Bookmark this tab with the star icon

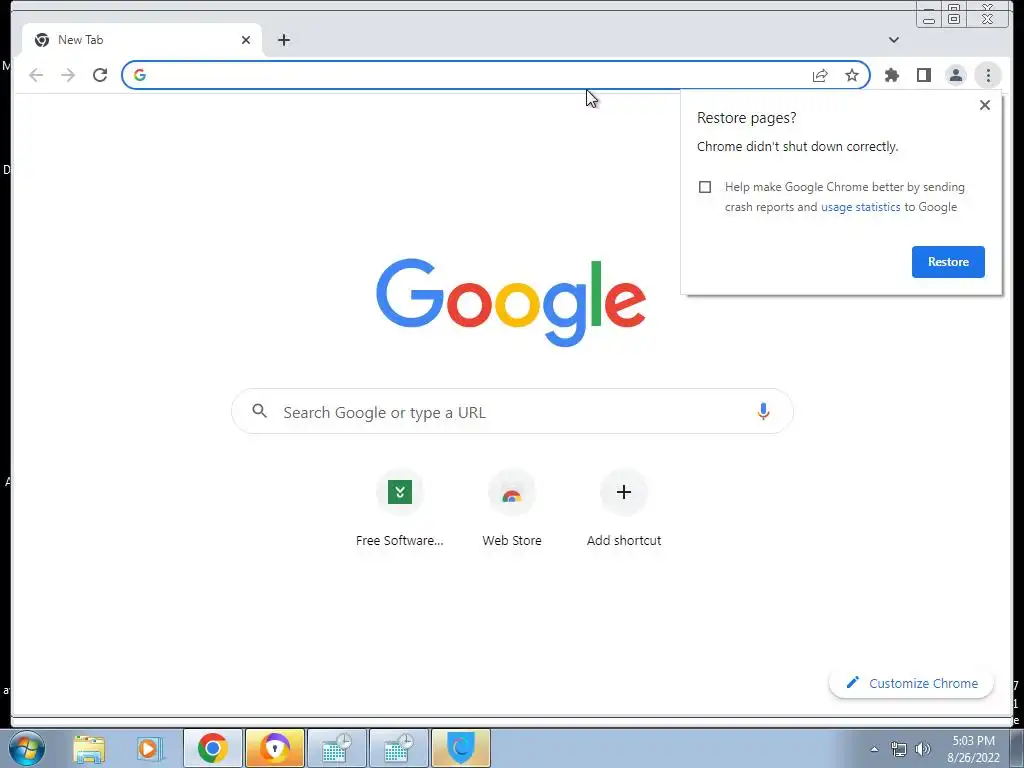[x=852, y=75]
